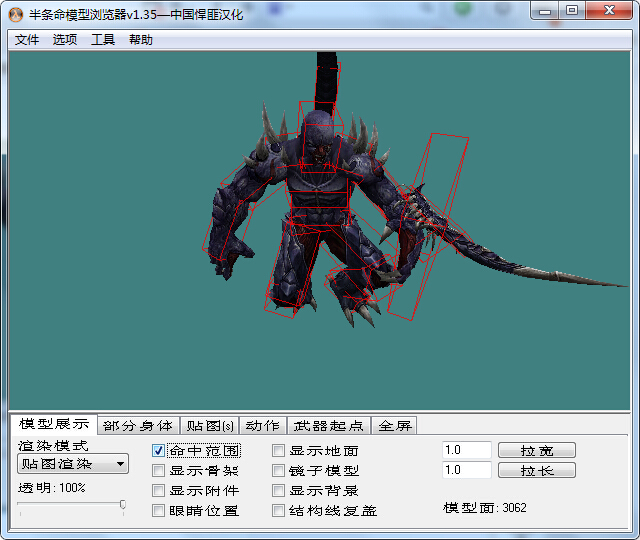The width and height of the screenshot is (640, 540).
Task: Switch to the 模型展示 tab
Action: [54, 424]
